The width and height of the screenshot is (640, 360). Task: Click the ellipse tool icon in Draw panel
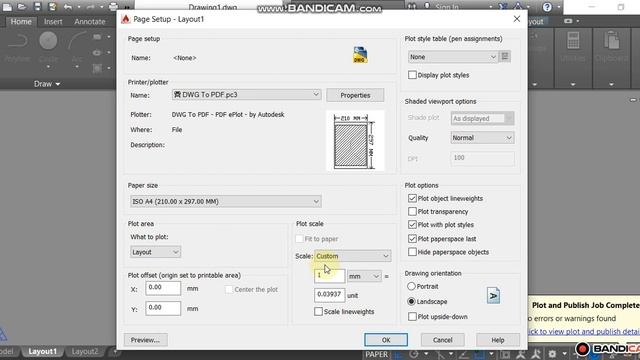click(x=97, y=53)
